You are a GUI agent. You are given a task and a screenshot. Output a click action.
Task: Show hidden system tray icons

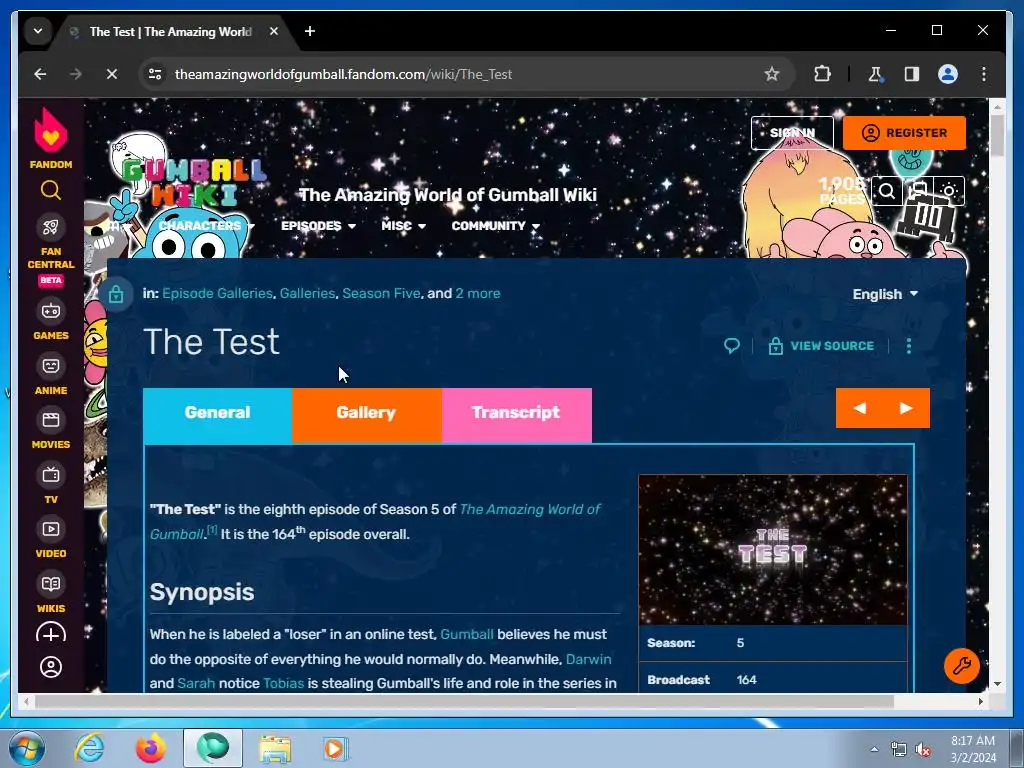point(874,749)
